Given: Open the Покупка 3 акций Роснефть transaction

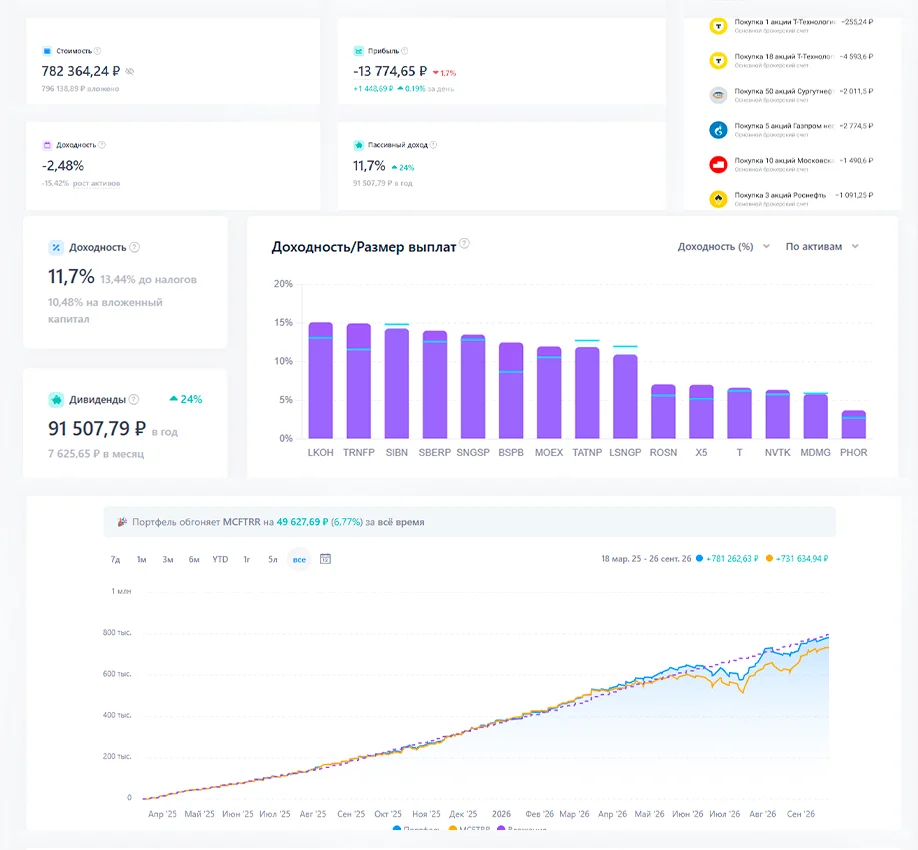Looking at the screenshot, I should pos(790,199).
